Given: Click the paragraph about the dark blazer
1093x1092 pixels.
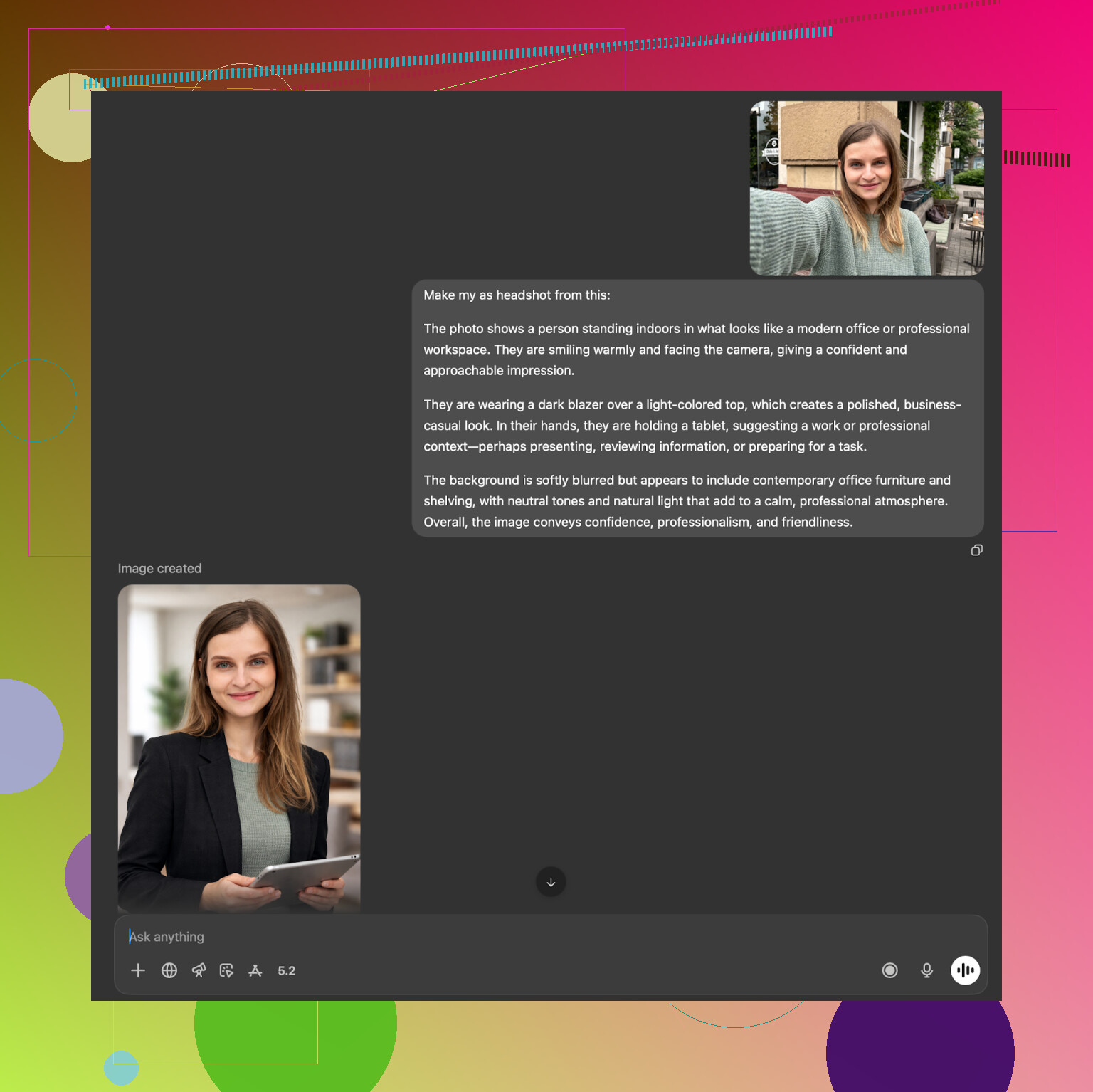Looking at the screenshot, I should 692,426.
